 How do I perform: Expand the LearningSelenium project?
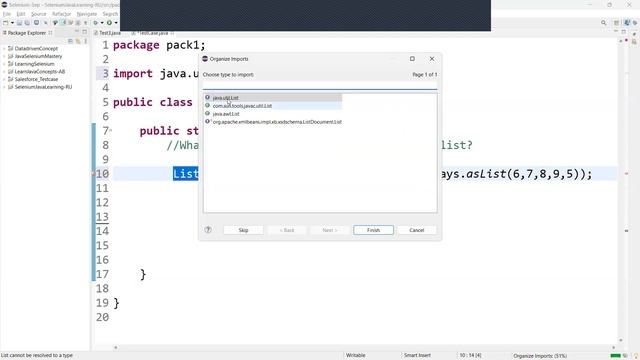4,64
